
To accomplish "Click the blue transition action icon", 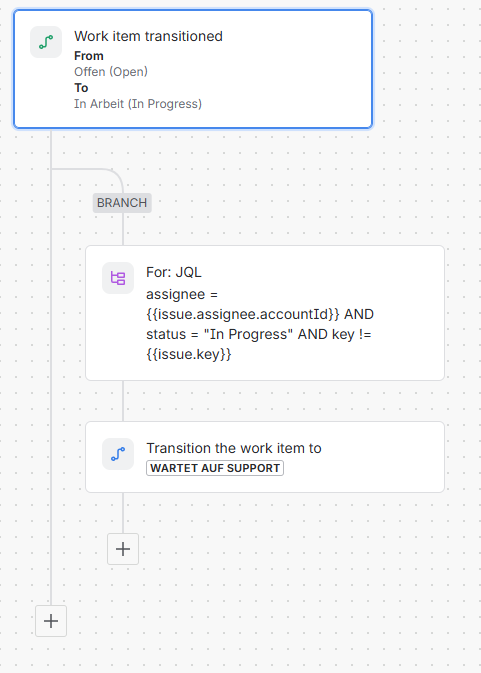I will (118, 454).
